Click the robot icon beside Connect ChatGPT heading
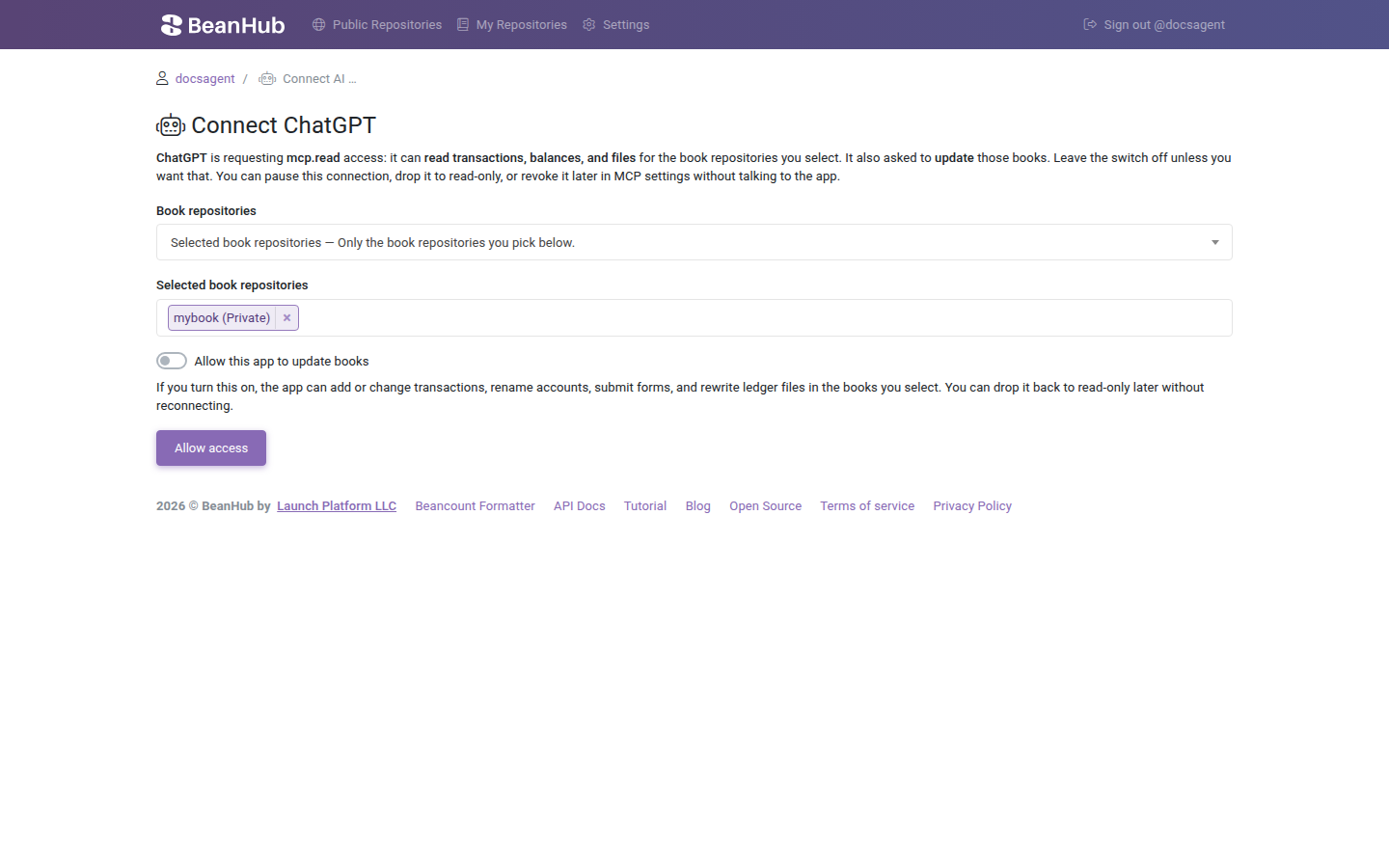Image resolution: width=1389 pixels, height=868 pixels. click(x=171, y=125)
